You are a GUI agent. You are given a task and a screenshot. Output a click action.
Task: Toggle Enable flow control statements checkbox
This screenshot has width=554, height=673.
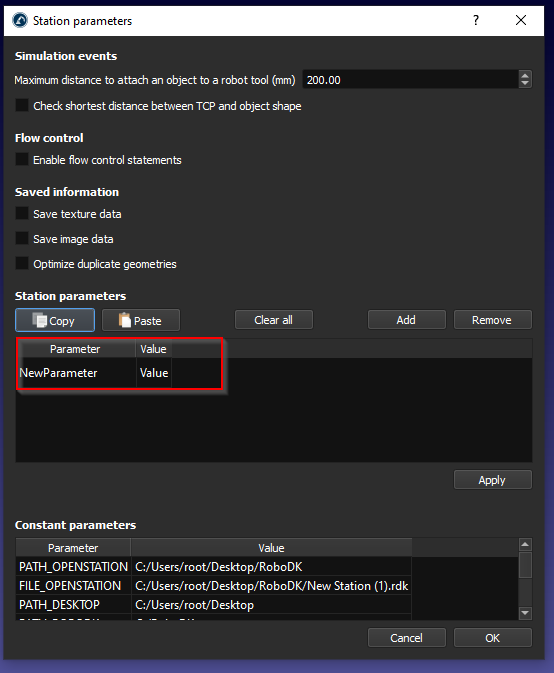tap(22, 160)
